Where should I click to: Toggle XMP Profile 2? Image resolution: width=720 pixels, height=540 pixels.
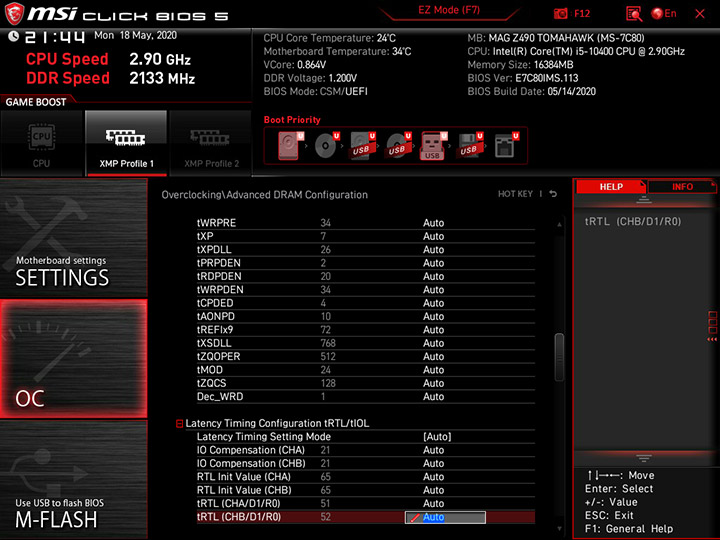coord(211,143)
